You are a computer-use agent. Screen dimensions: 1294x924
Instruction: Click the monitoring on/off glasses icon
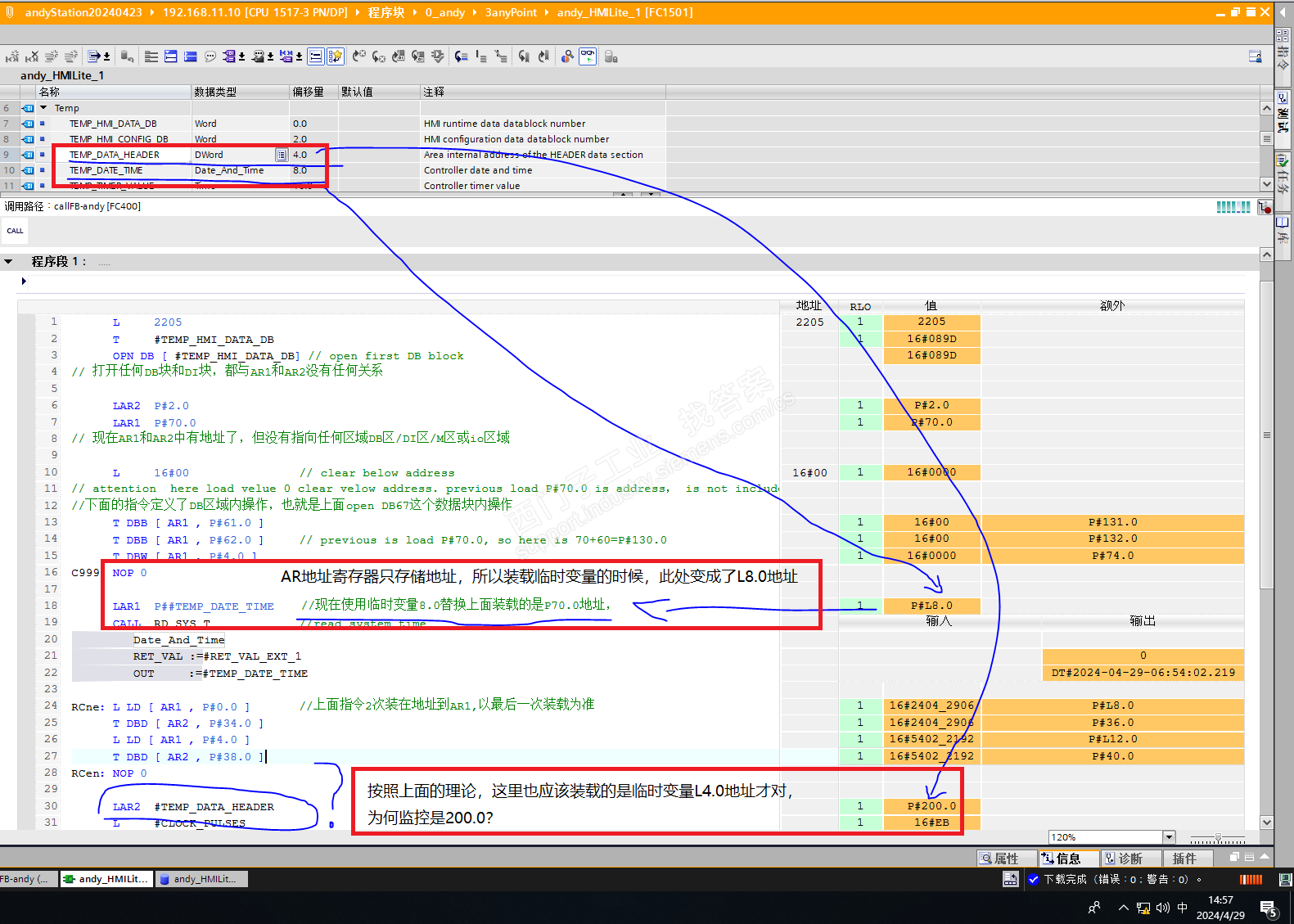[588, 56]
